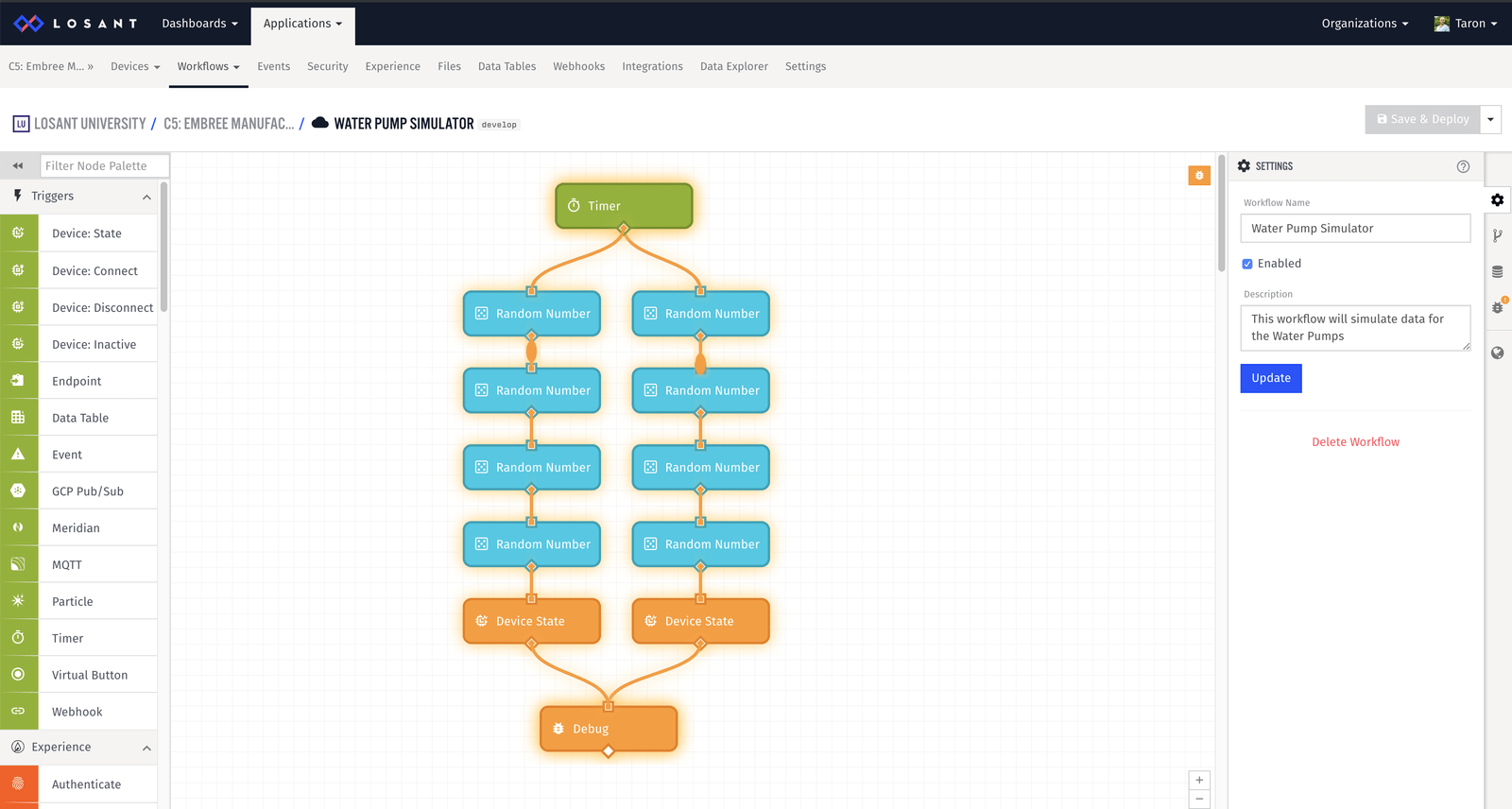Screen dimensions: 1512x809
Task: Collapse the Experience palette section
Action: (x=146, y=748)
